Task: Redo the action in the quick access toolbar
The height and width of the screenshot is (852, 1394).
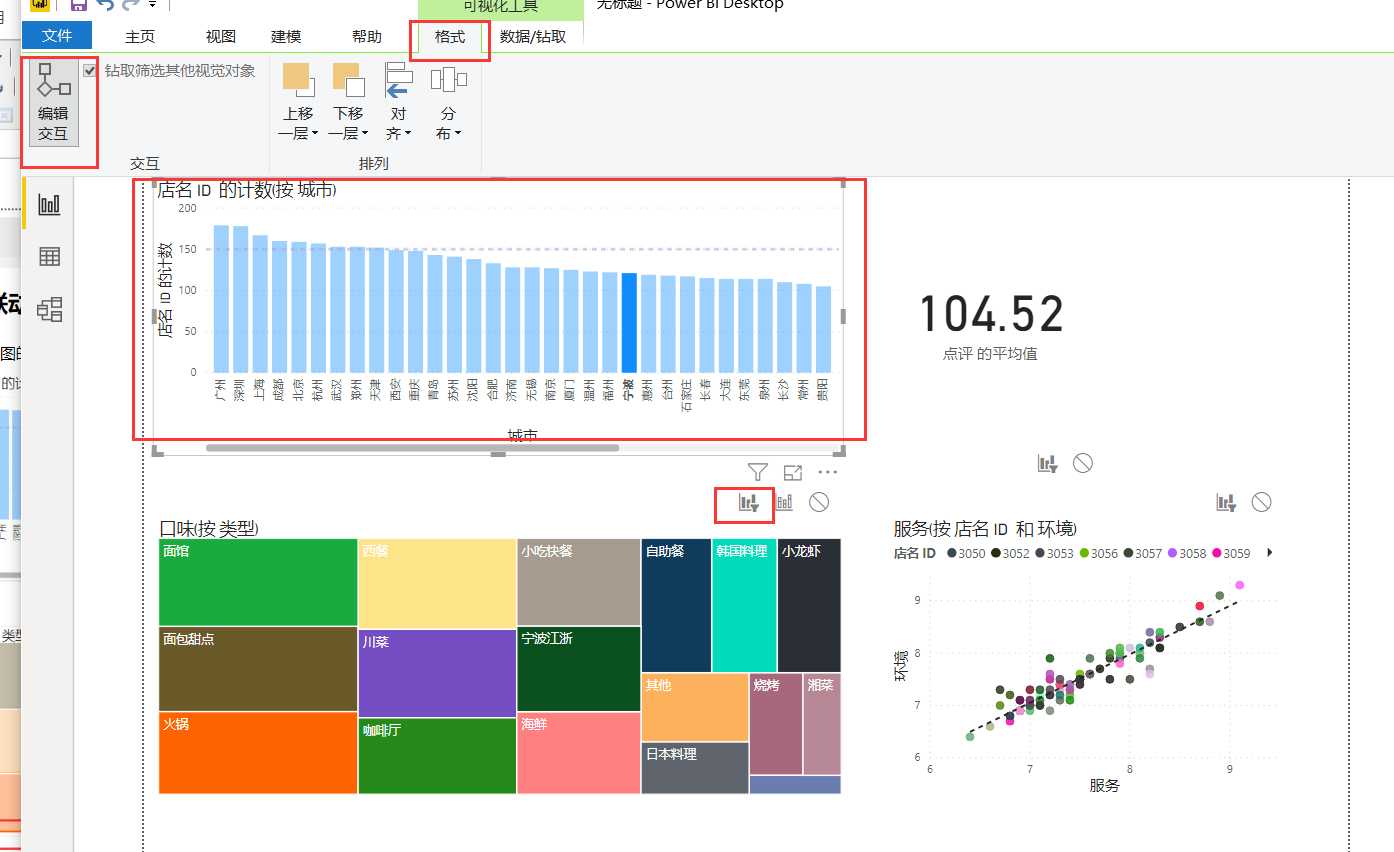Action: [x=131, y=5]
